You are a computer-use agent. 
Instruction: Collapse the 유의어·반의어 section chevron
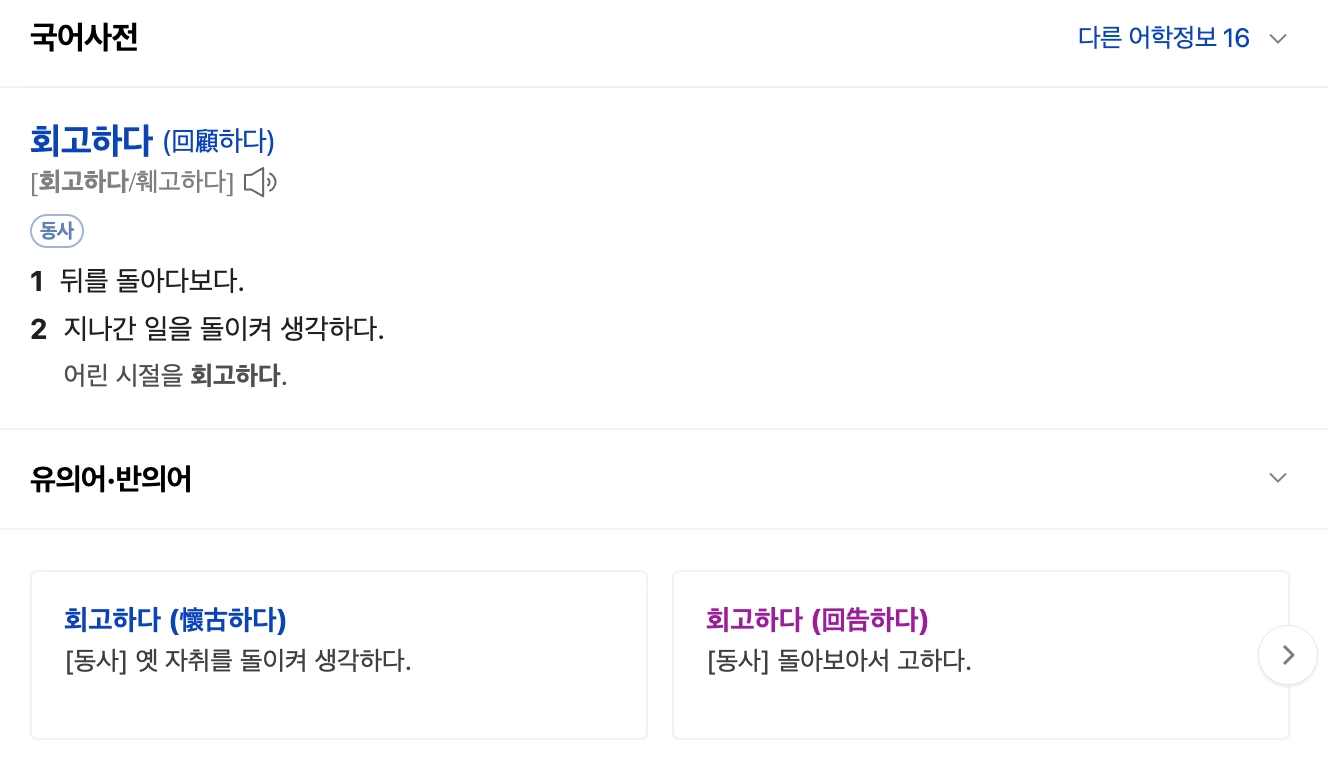pyautogui.click(x=1277, y=478)
